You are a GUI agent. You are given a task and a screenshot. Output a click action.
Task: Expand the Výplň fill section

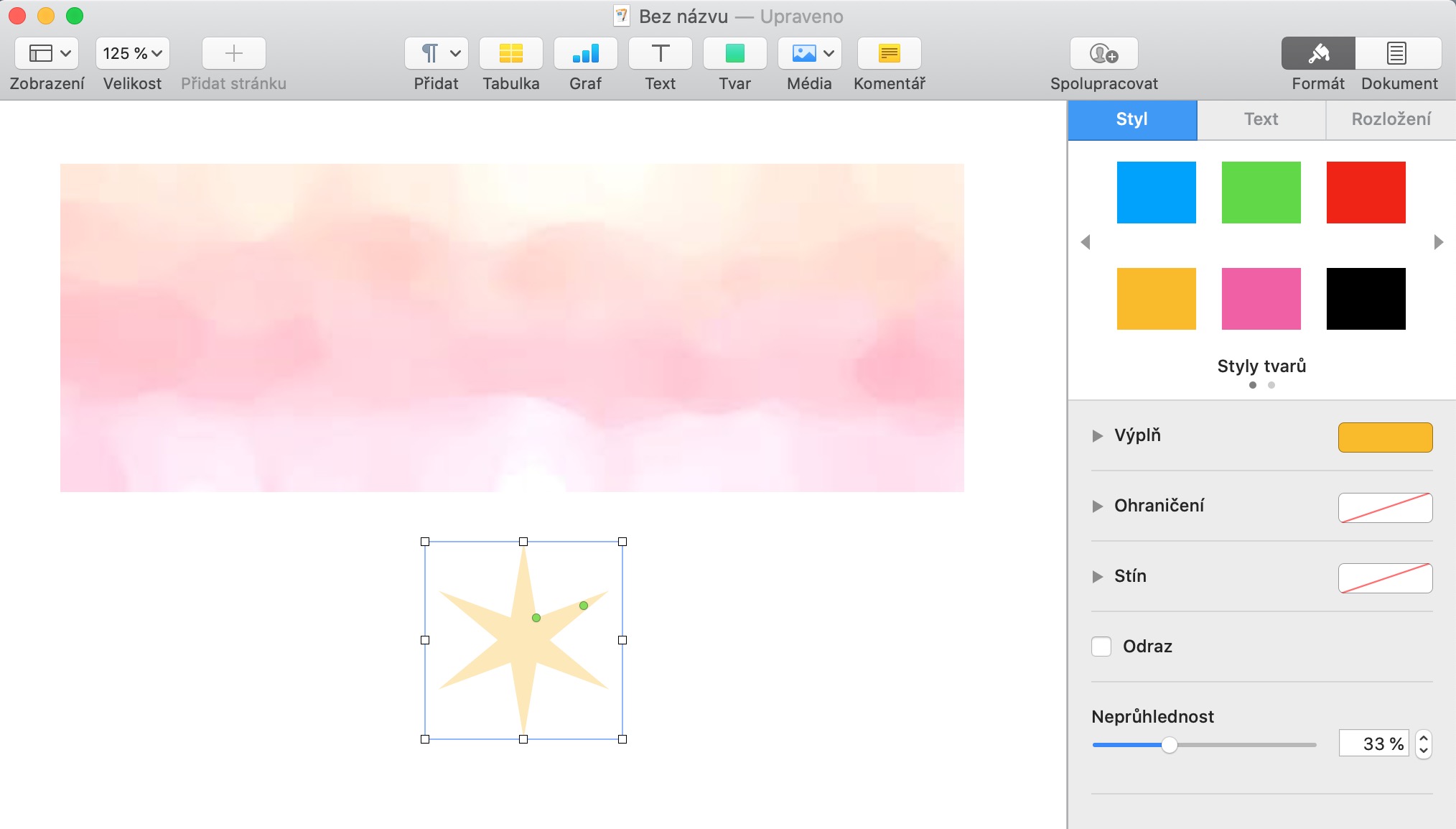(x=1097, y=436)
